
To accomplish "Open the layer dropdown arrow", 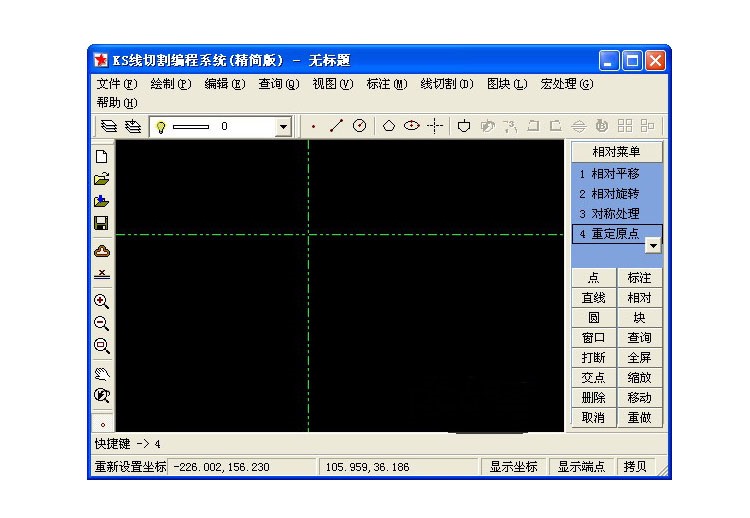I will coord(282,127).
